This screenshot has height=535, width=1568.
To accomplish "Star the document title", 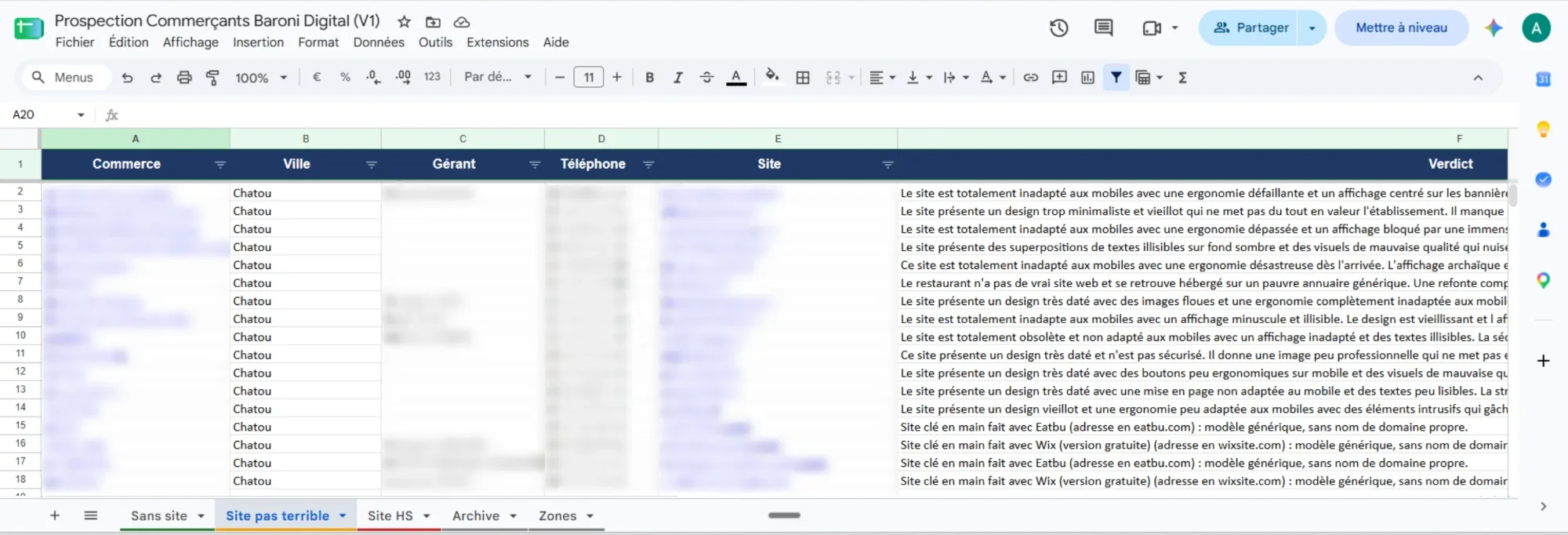I will click(404, 22).
